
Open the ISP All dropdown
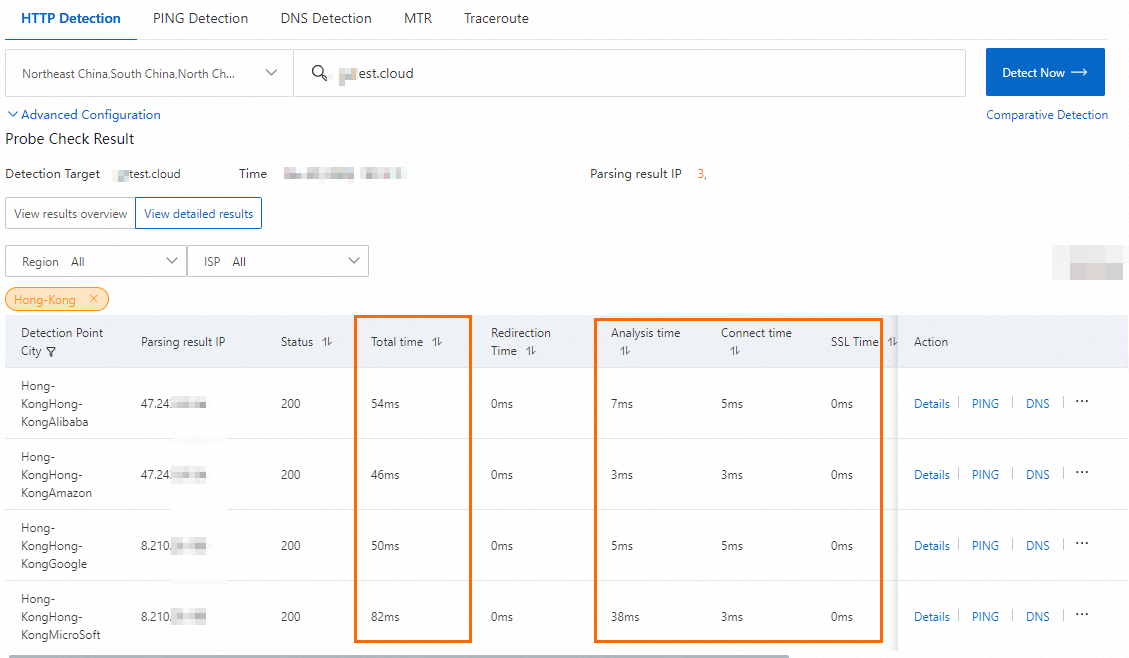point(278,261)
